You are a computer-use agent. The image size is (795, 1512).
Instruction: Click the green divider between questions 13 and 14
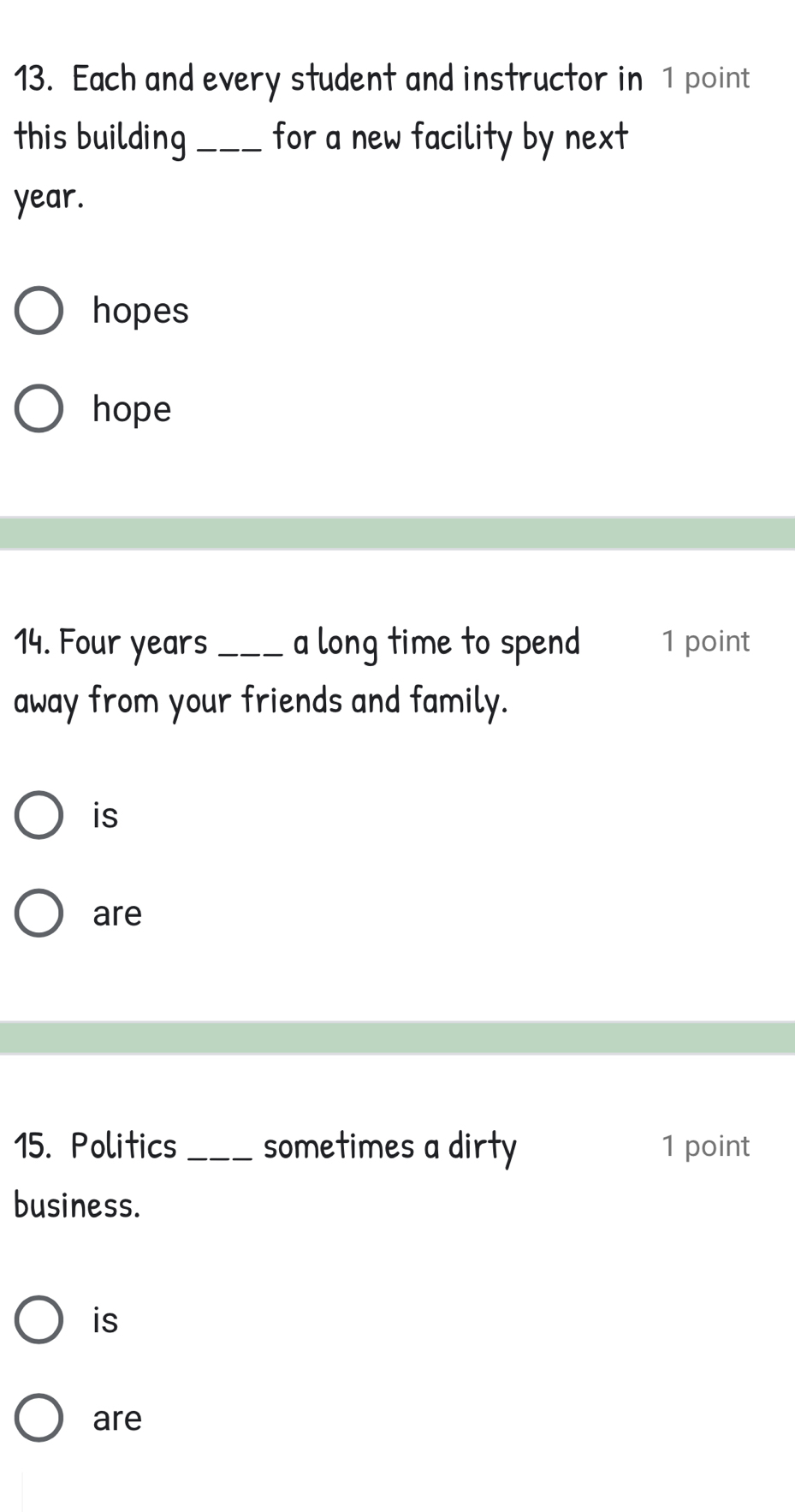[397, 533]
